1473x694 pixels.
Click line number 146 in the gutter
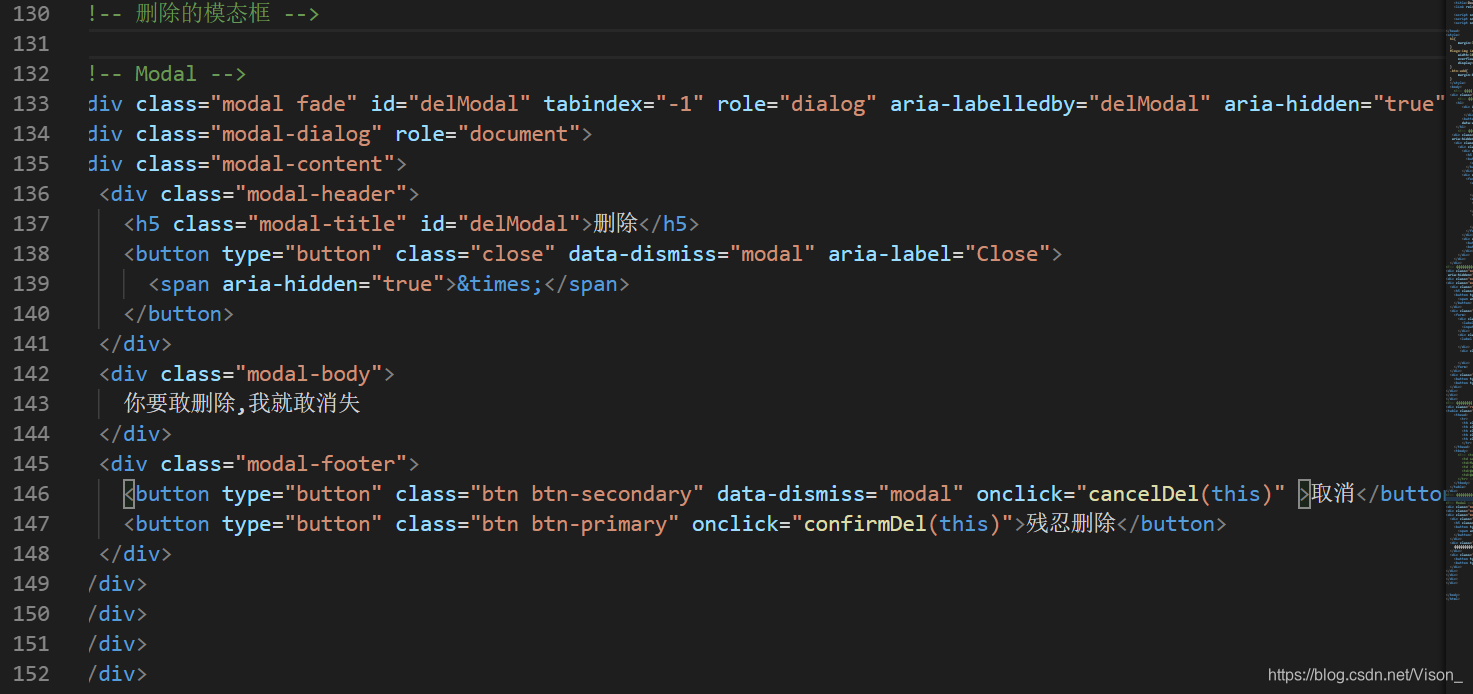[31, 494]
